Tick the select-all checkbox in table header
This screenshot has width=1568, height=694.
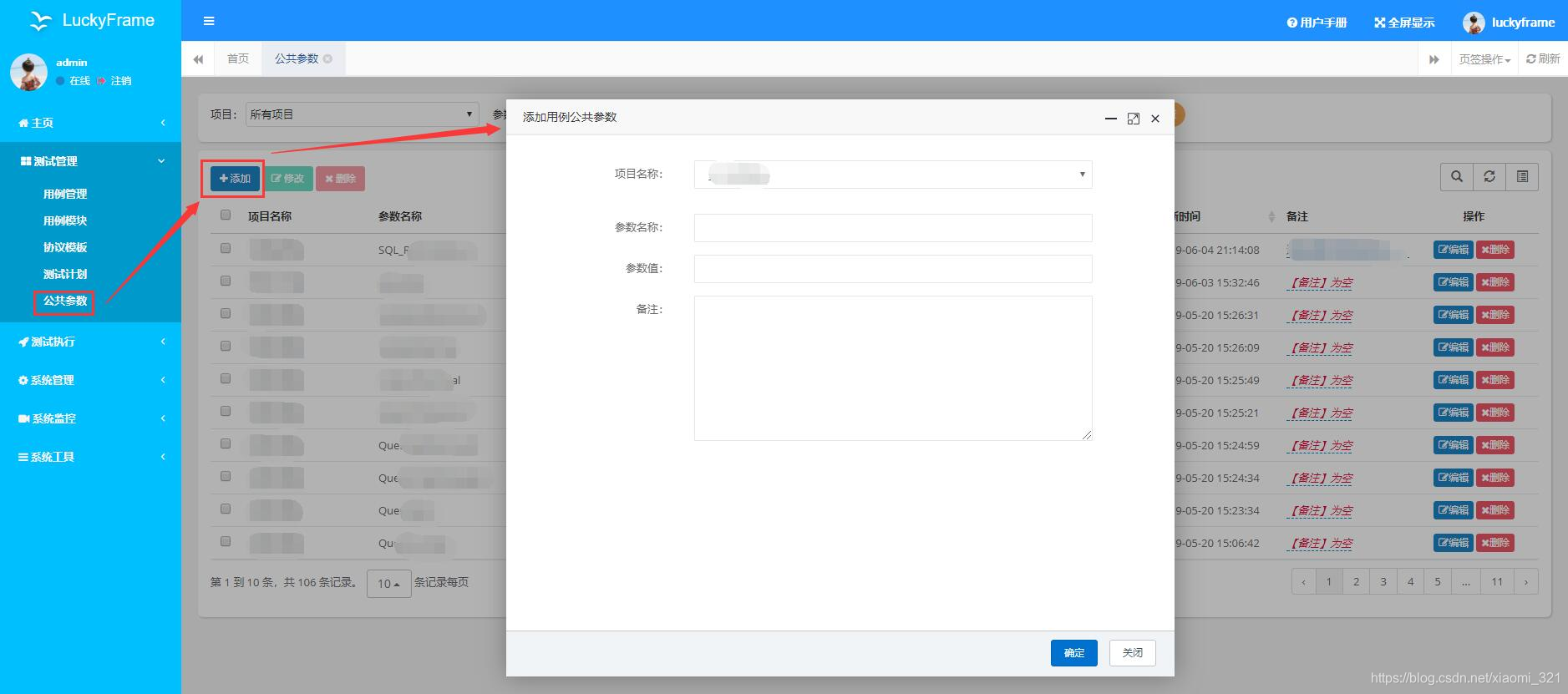coord(226,215)
